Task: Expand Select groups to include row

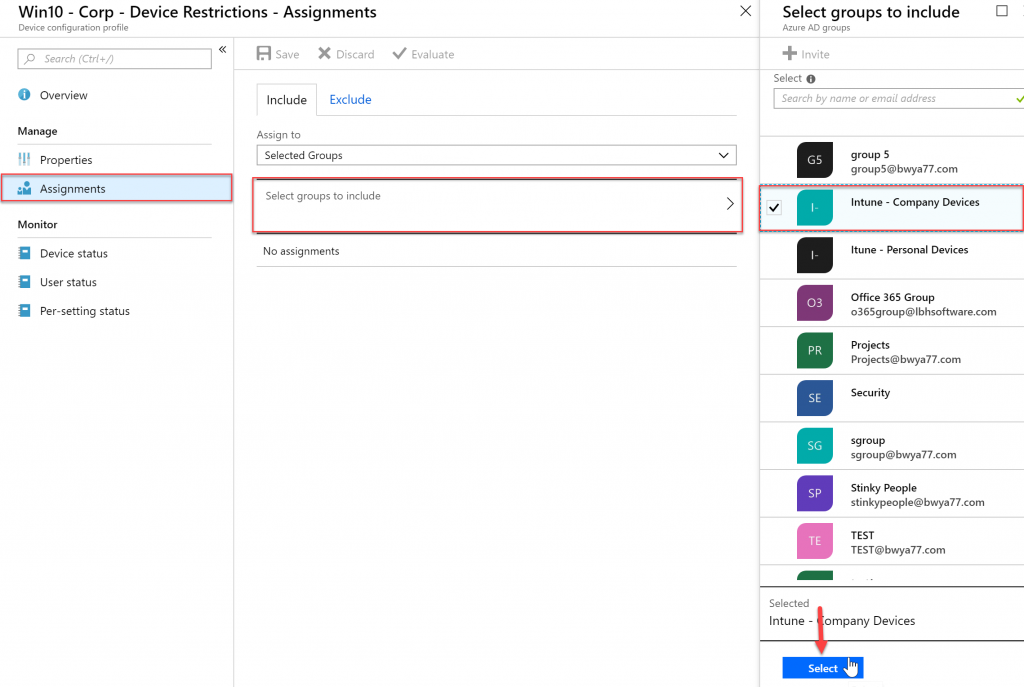Action: click(497, 204)
